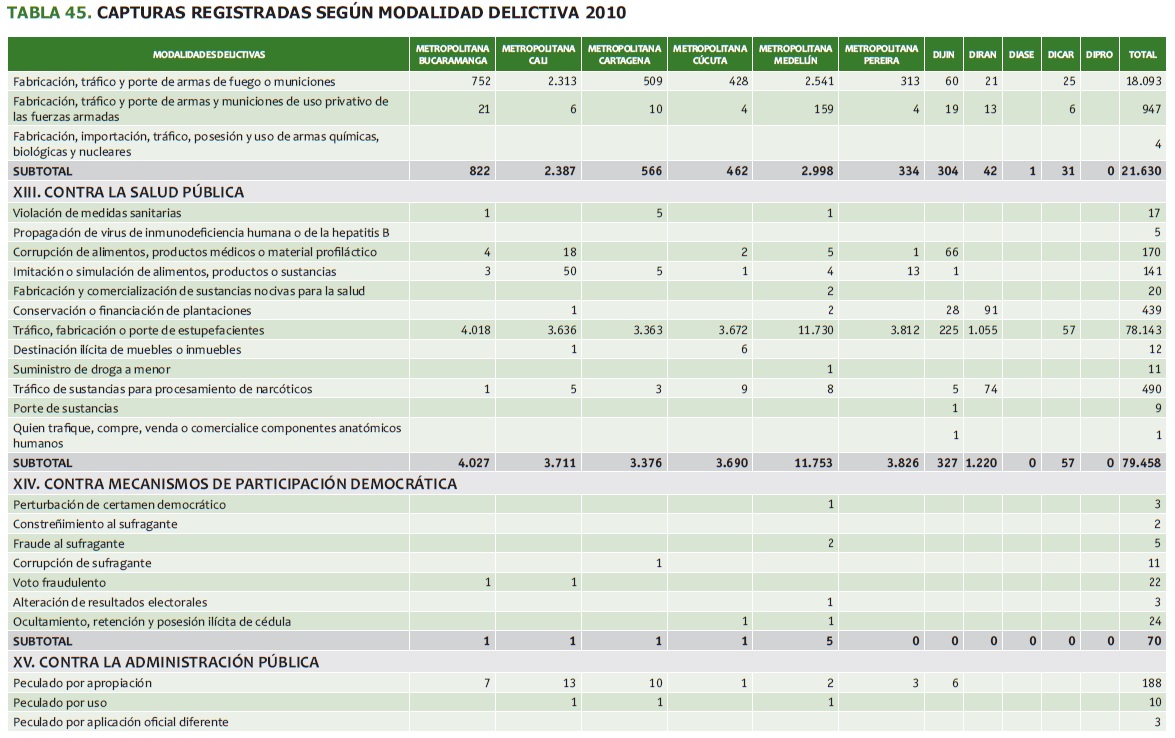
Task: Click the table title TABLA 45
Action: 50,13
